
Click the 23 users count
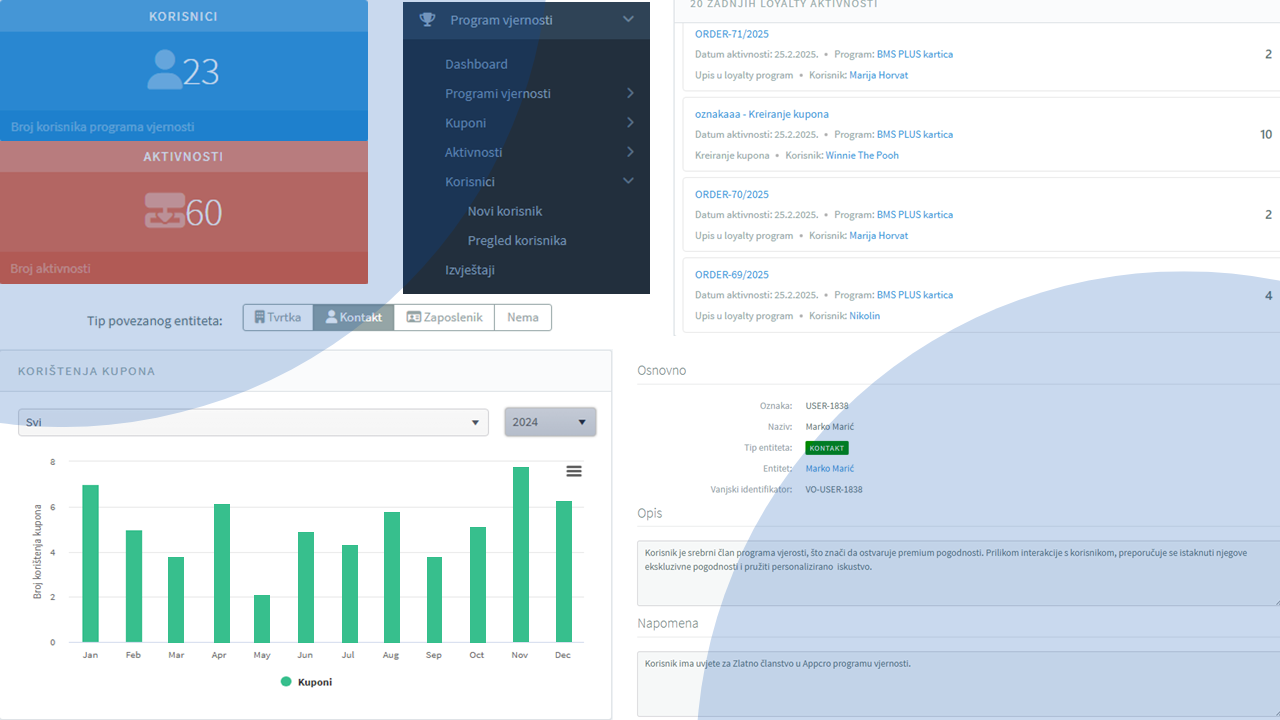[201, 72]
